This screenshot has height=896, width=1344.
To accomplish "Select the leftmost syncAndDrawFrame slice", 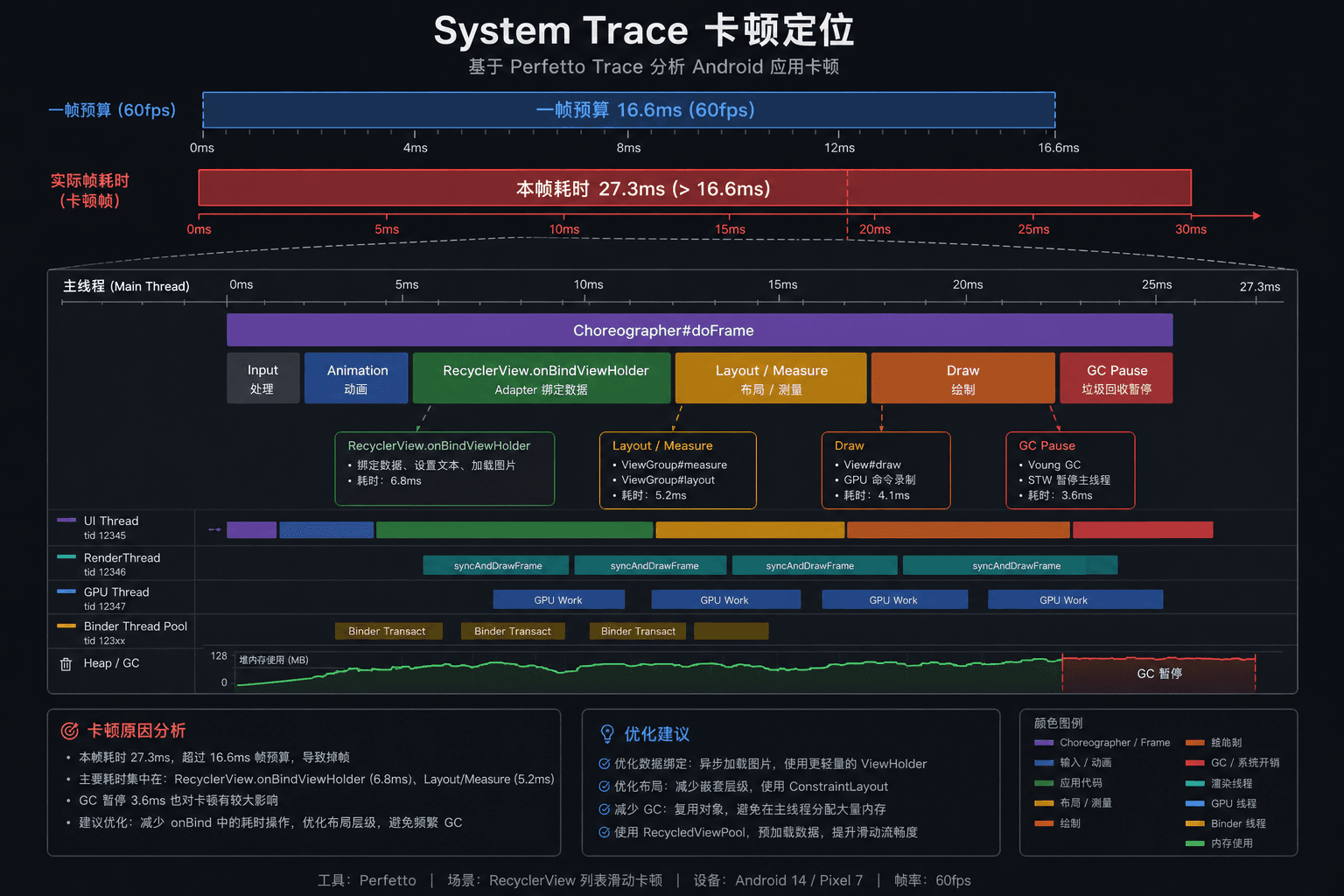I will pos(496,565).
